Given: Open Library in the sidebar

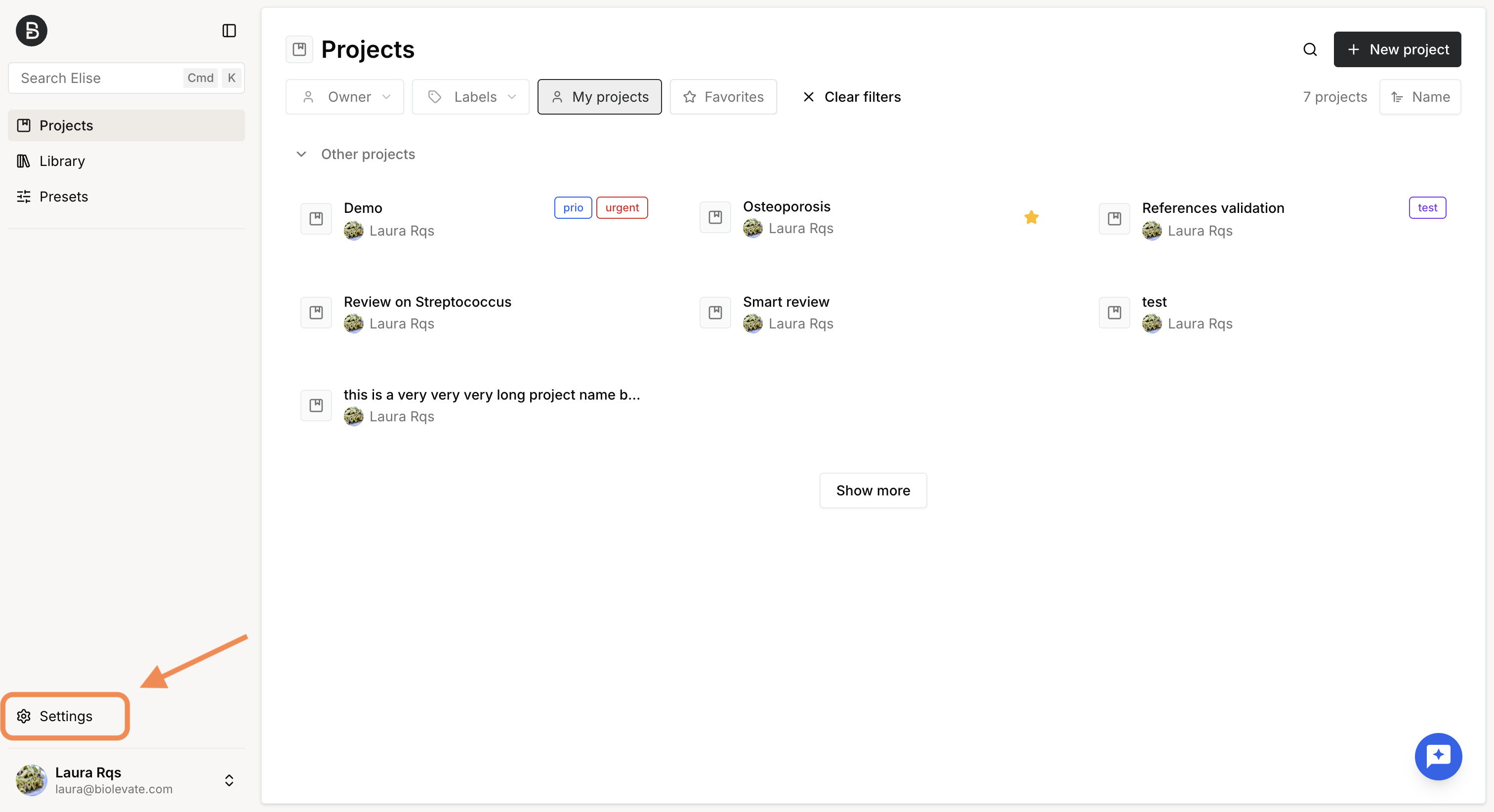Looking at the screenshot, I should [x=126, y=161].
